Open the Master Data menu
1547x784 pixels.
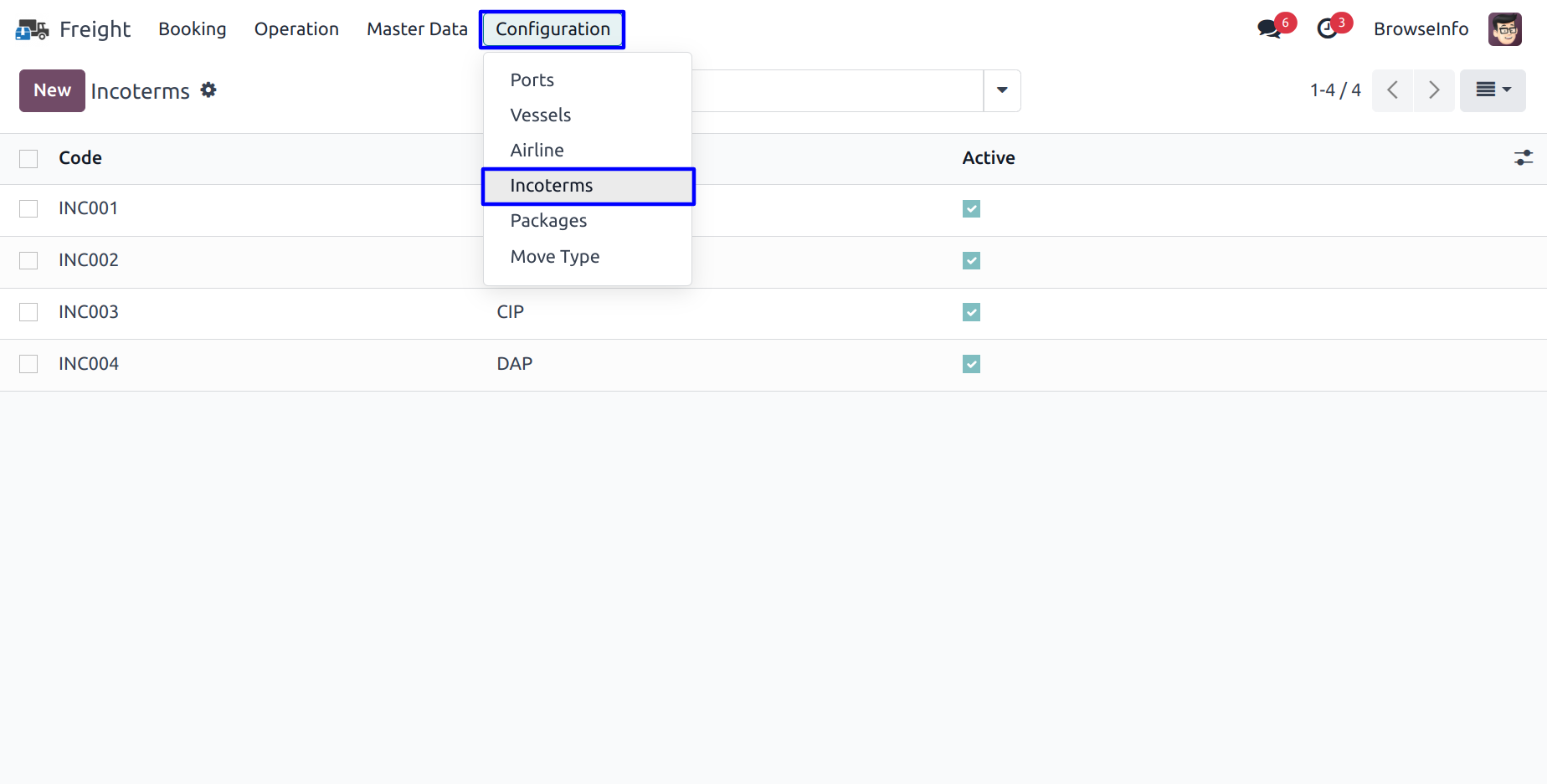[417, 29]
